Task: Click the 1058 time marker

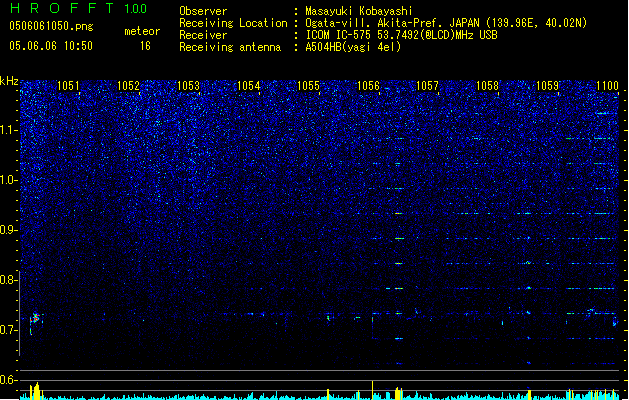Action: pos(487,85)
